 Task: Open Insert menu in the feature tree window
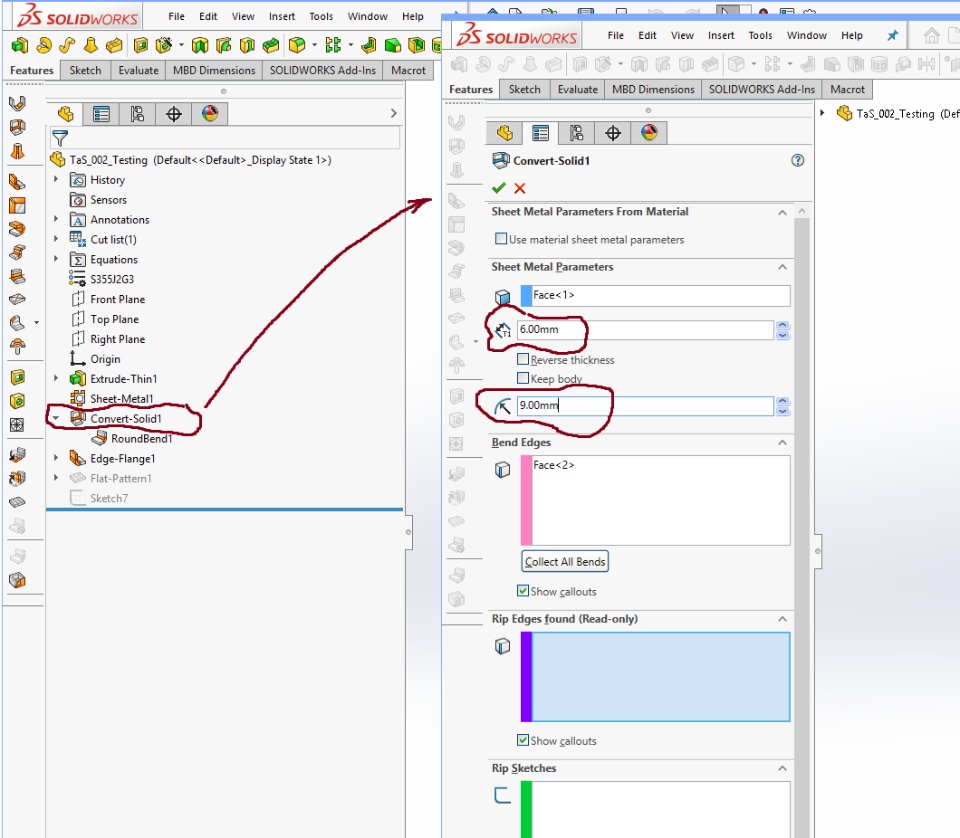coord(282,17)
